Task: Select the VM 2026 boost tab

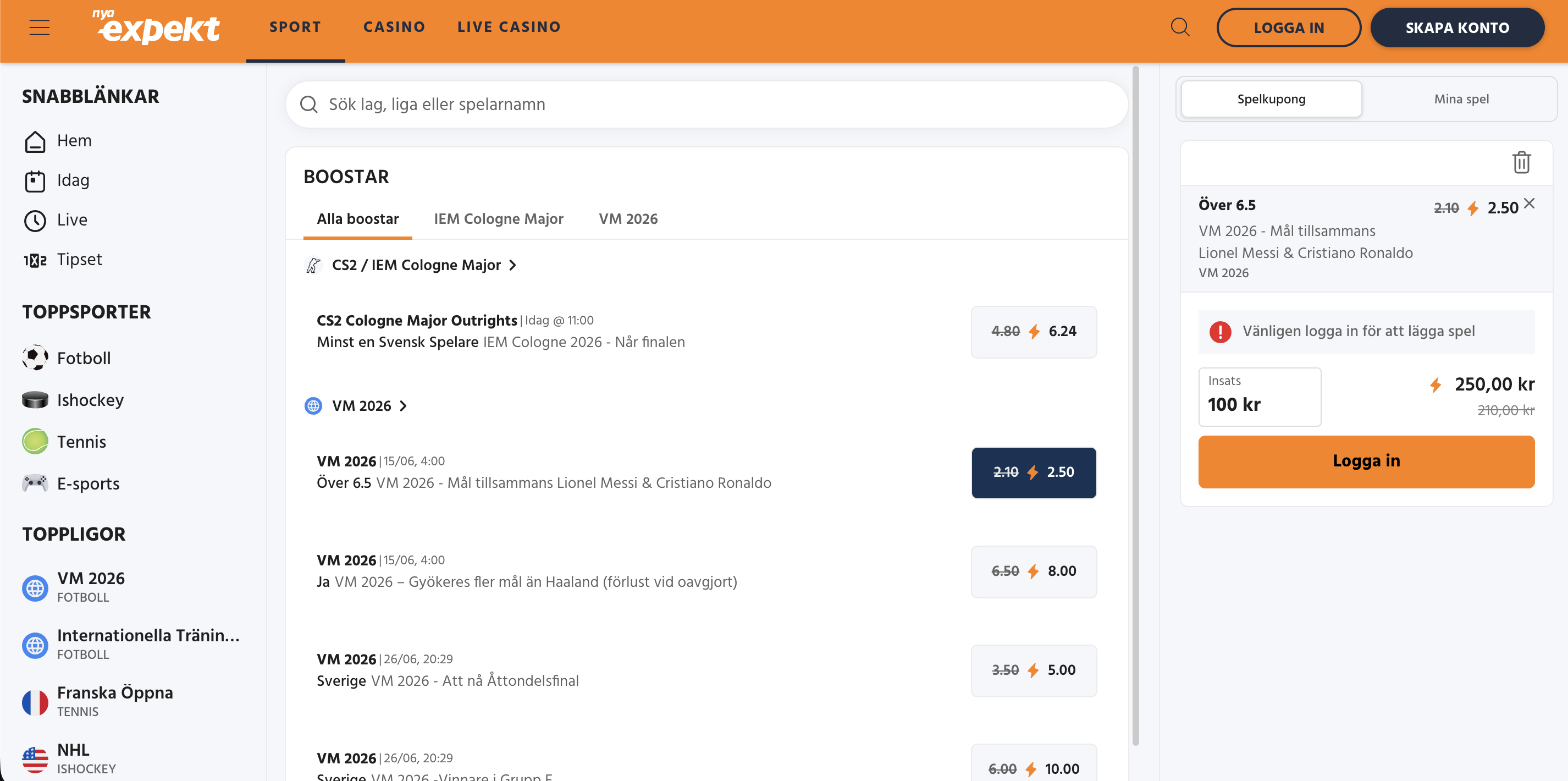Action: 628,219
